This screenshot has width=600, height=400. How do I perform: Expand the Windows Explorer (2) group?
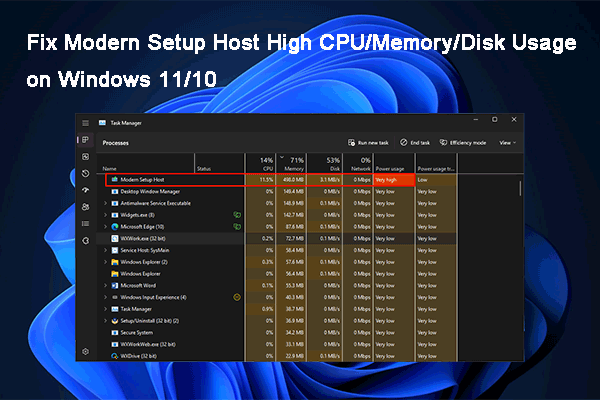pyautogui.click(x=105, y=262)
